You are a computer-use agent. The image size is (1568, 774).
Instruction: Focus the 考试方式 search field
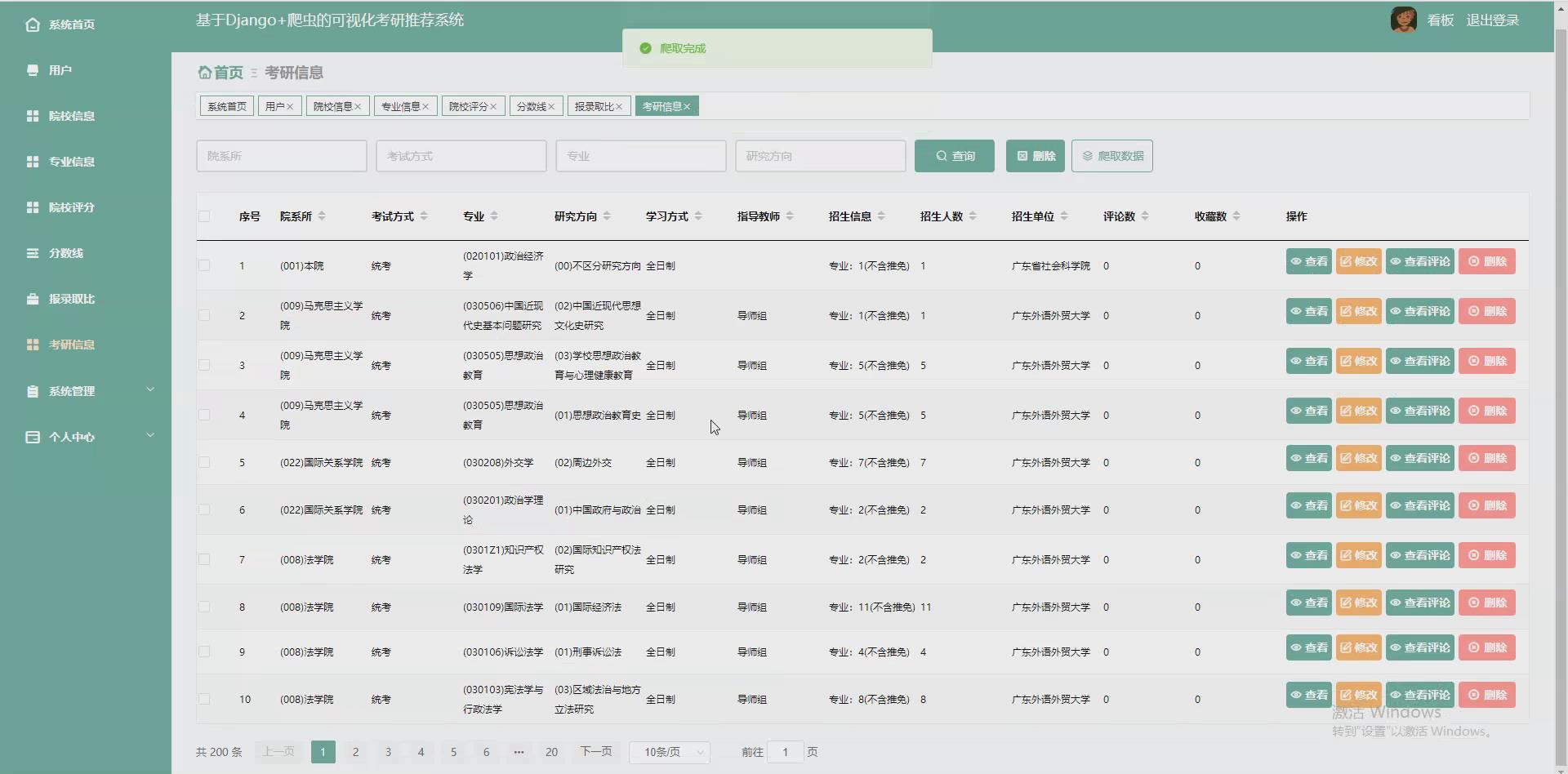[461, 156]
